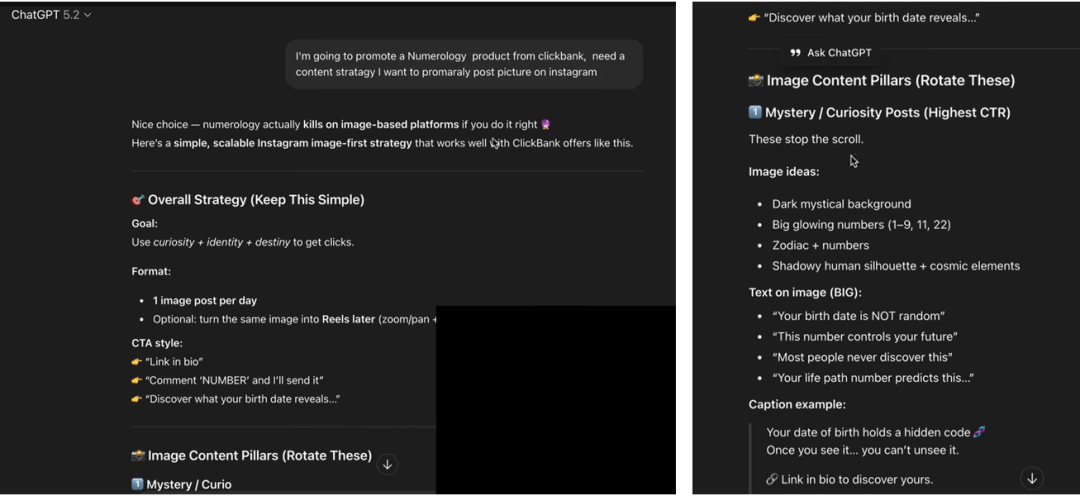The image size is (1080, 496).
Task: Click the bullet "Your birth date is NOT random"
Action: pyautogui.click(x=858, y=316)
